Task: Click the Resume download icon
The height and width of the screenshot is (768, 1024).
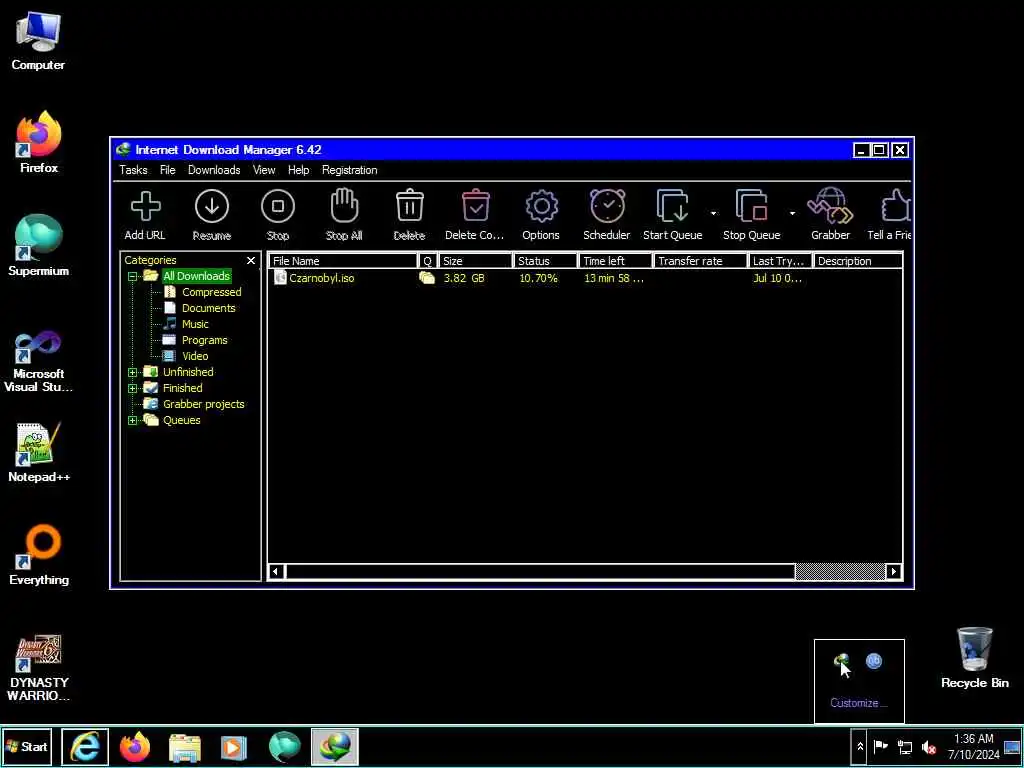Action: tap(212, 215)
